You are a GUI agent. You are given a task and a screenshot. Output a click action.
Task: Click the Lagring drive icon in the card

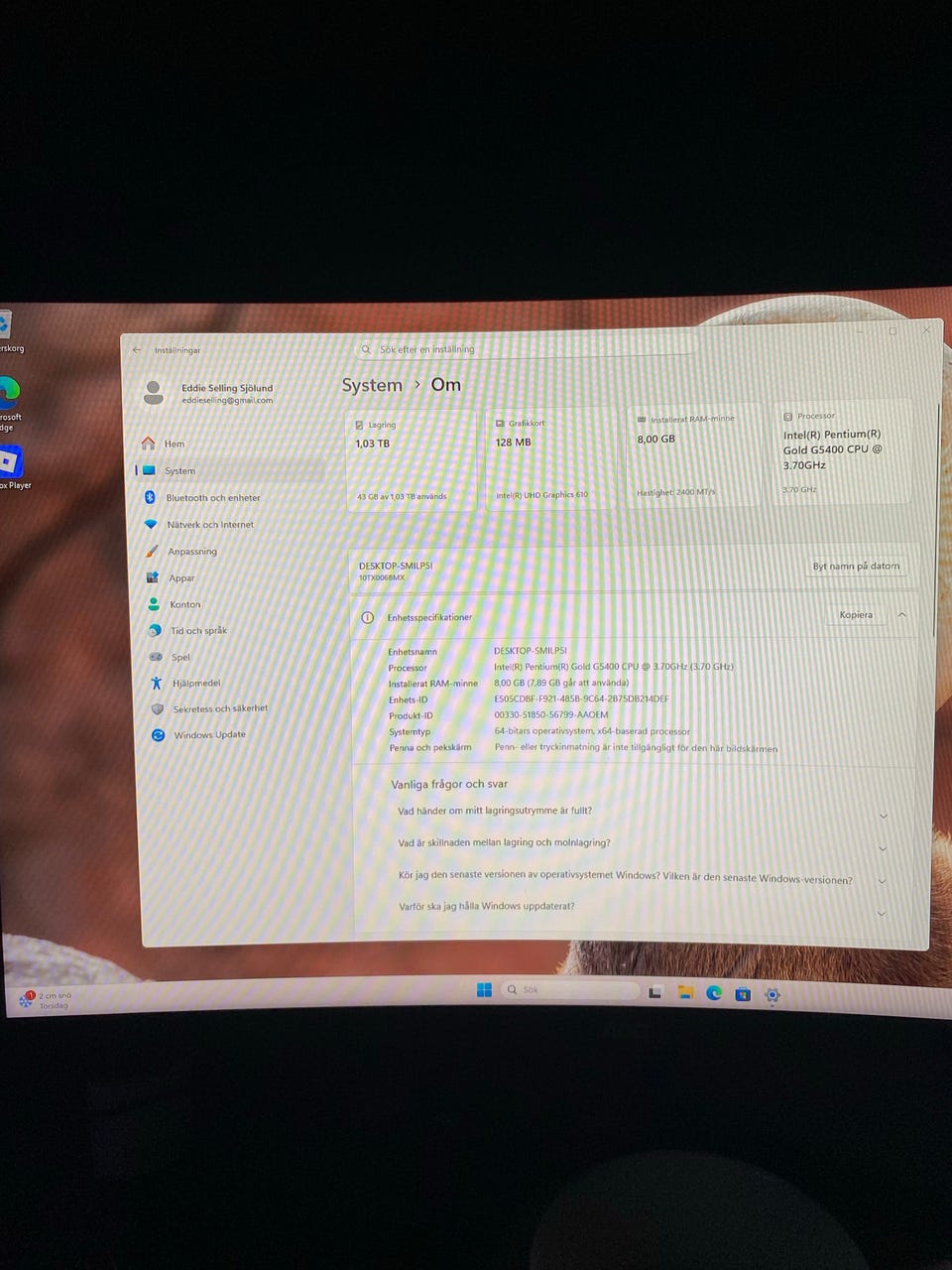pos(359,425)
